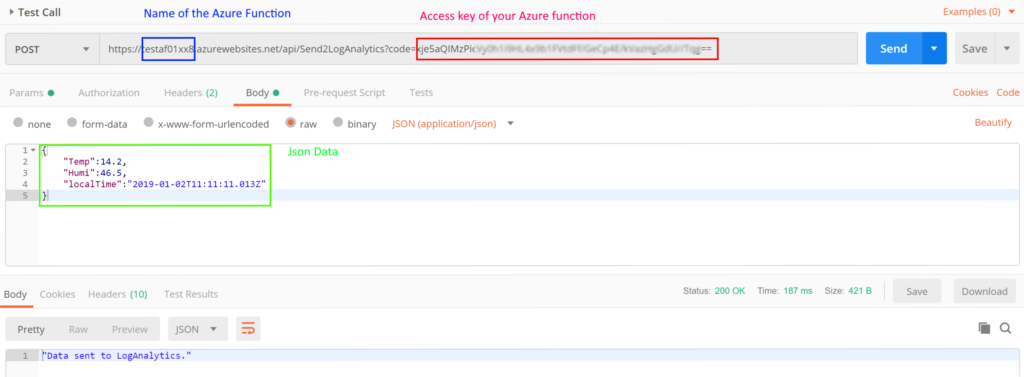
Task: Open the Pre-request Script tab
Action: coord(344,93)
